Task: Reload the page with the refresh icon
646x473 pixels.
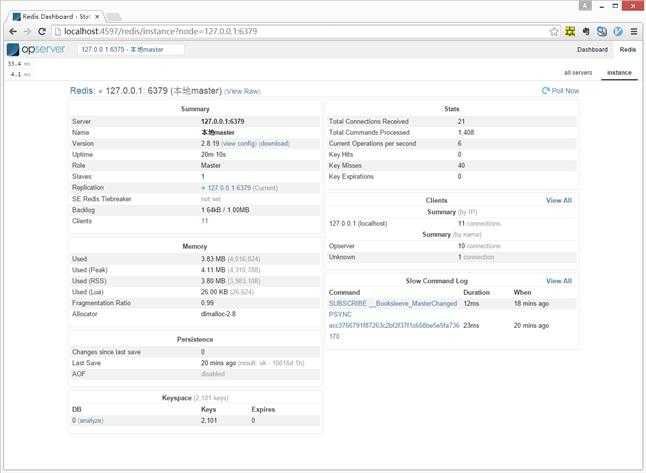Action: pos(42,31)
